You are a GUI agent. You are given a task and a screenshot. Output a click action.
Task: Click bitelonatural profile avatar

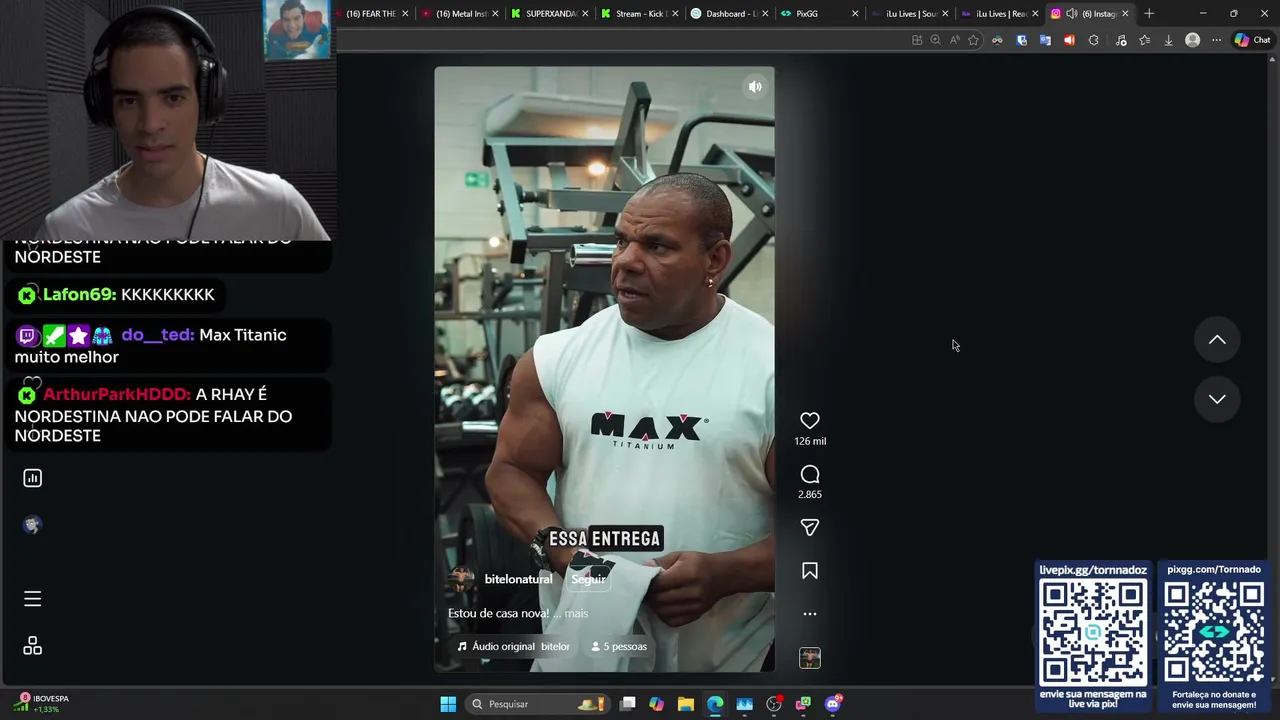point(461,579)
